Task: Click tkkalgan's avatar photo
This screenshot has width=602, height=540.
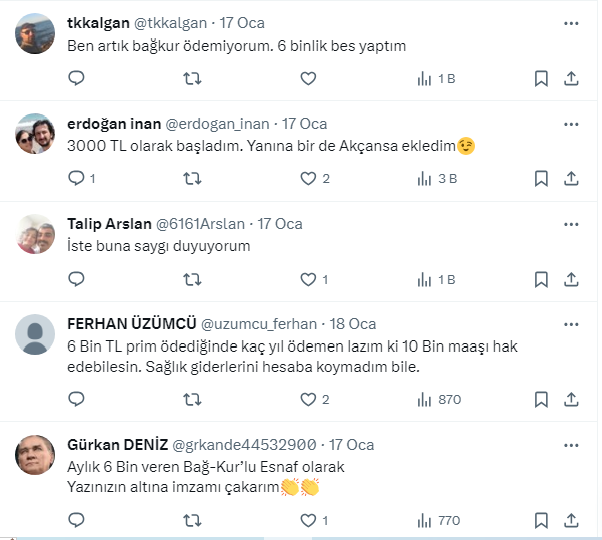Action: coord(36,35)
